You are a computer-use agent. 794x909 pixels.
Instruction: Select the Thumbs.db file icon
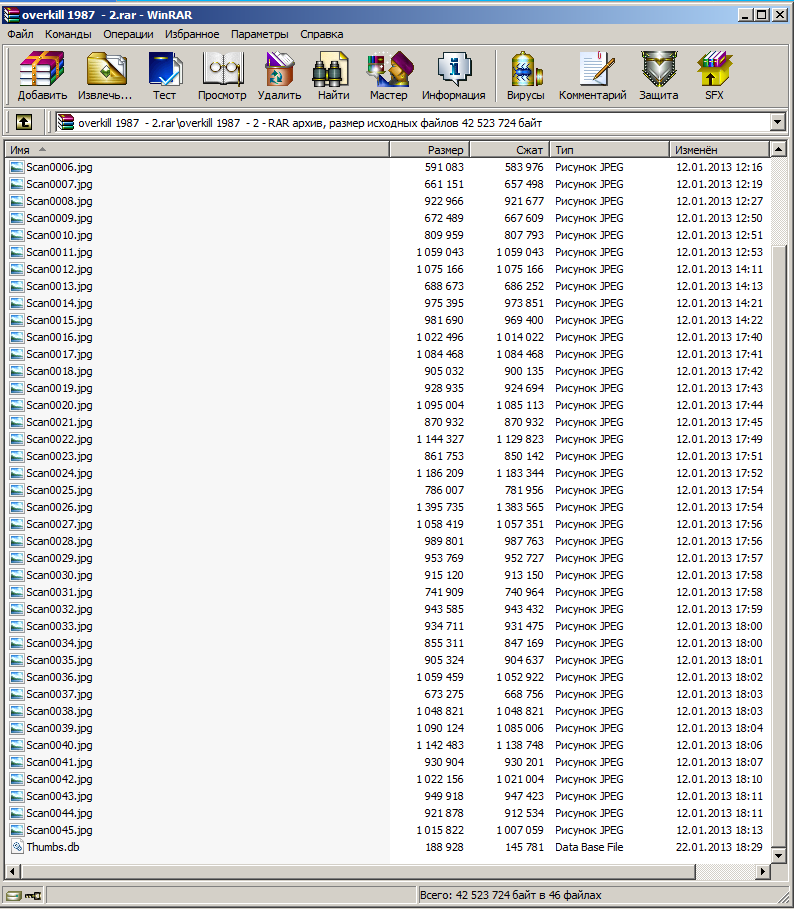click(17, 847)
